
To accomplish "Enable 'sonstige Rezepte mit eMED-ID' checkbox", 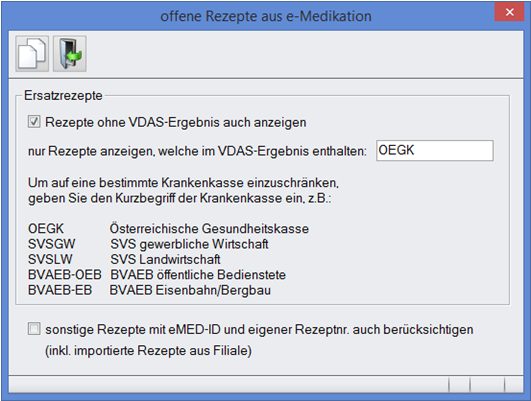I will tap(34, 329).
